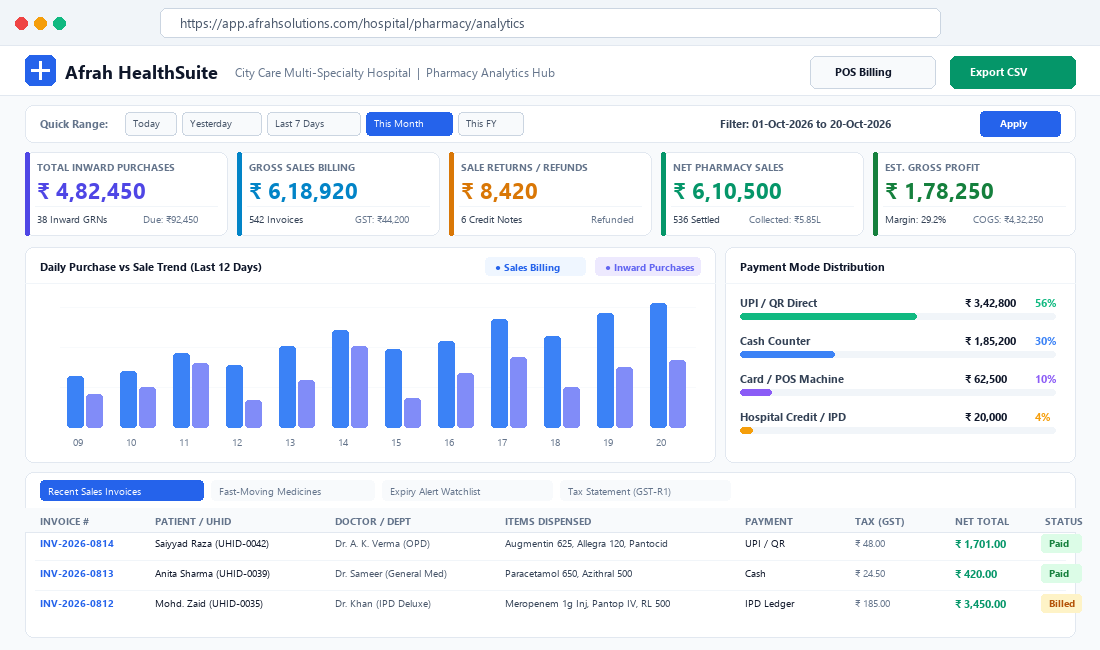Click the Sale Returns amount ₹ 8,420
This screenshot has height=650, width=1100.
click(x=499, y=191)
